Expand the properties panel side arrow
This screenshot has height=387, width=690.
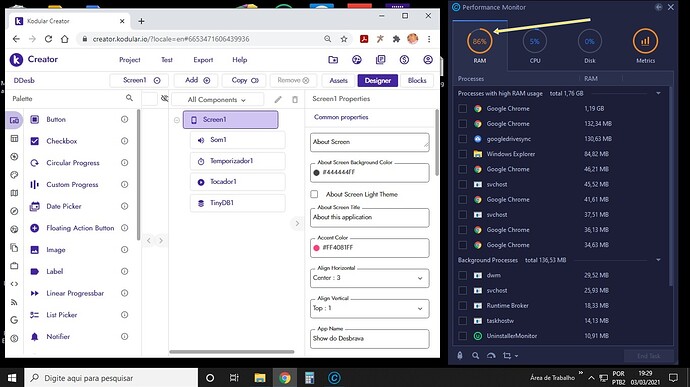(x=297, y=224)
